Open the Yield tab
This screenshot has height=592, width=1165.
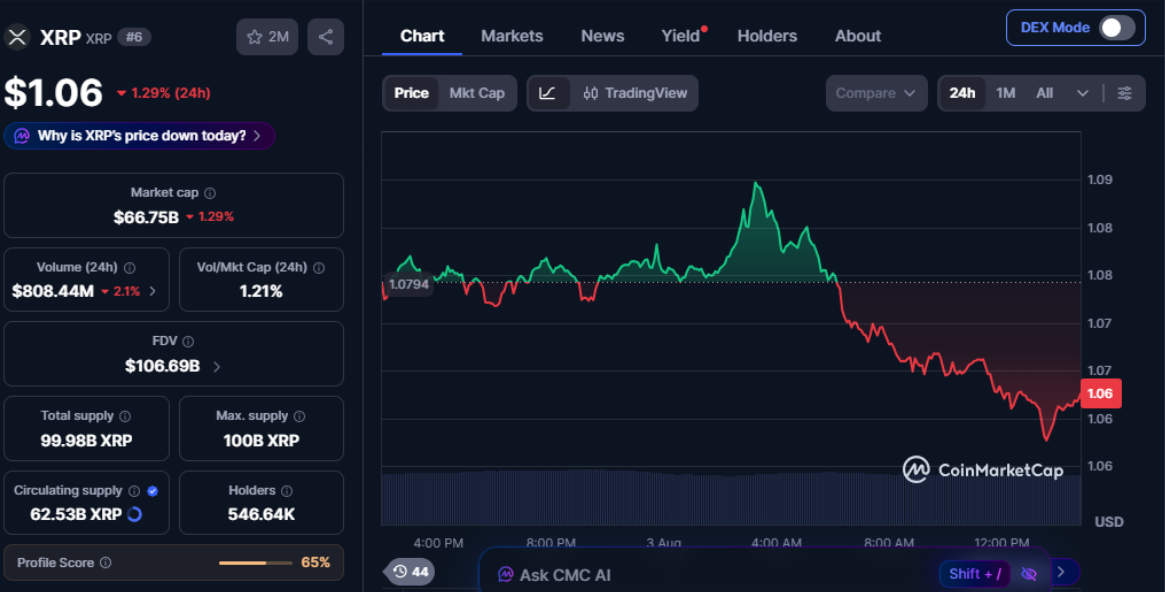681,36
